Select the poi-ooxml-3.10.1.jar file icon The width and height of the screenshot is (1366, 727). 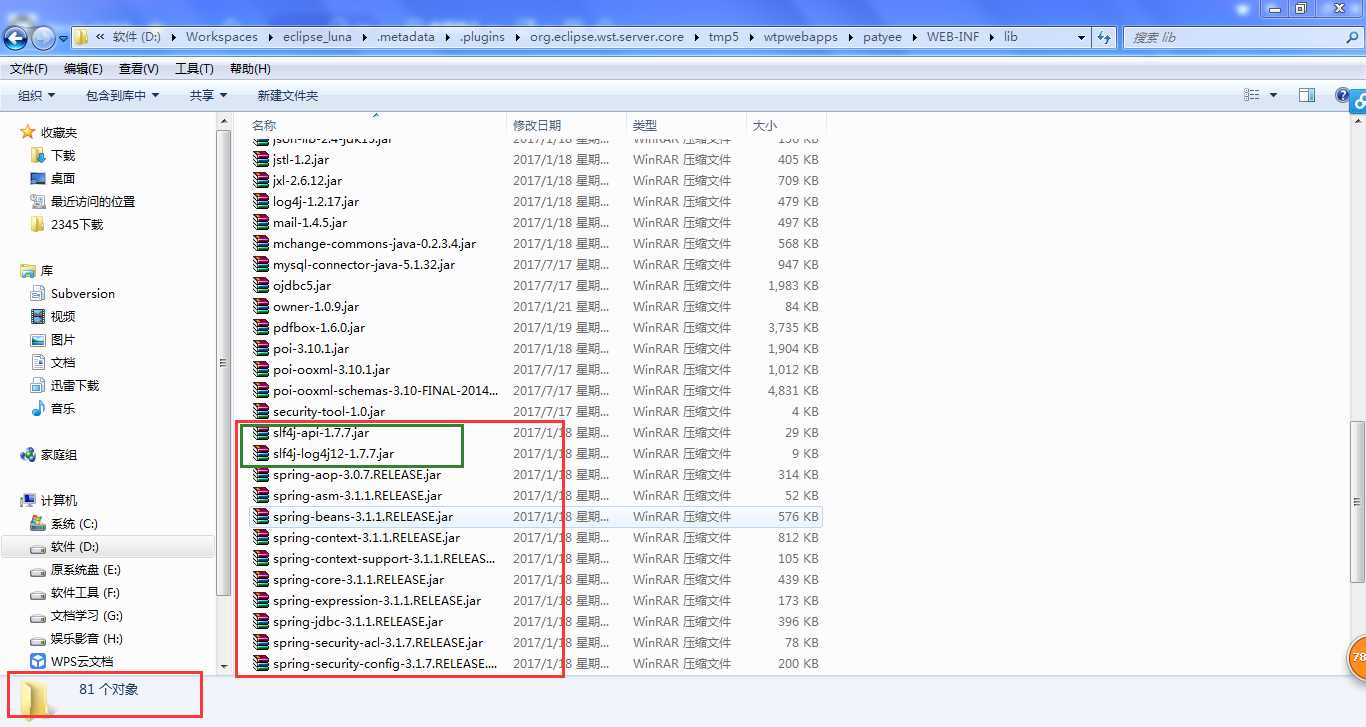[x=260, y=369]
